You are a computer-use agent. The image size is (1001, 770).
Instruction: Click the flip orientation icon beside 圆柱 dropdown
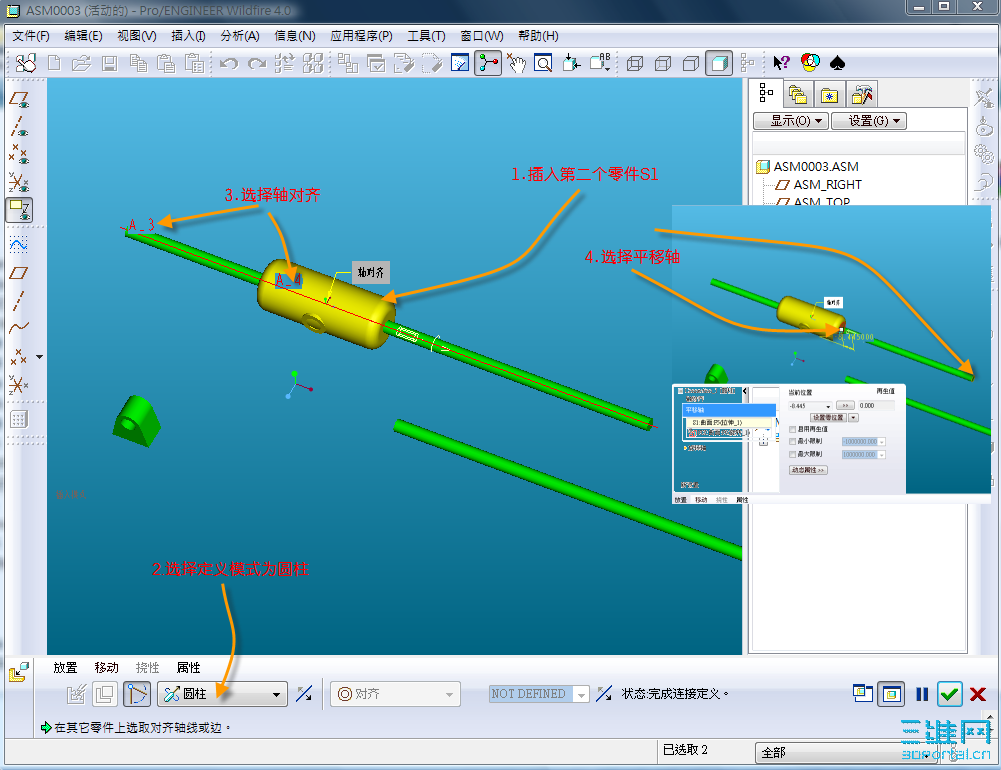click(x=305, y=694)
